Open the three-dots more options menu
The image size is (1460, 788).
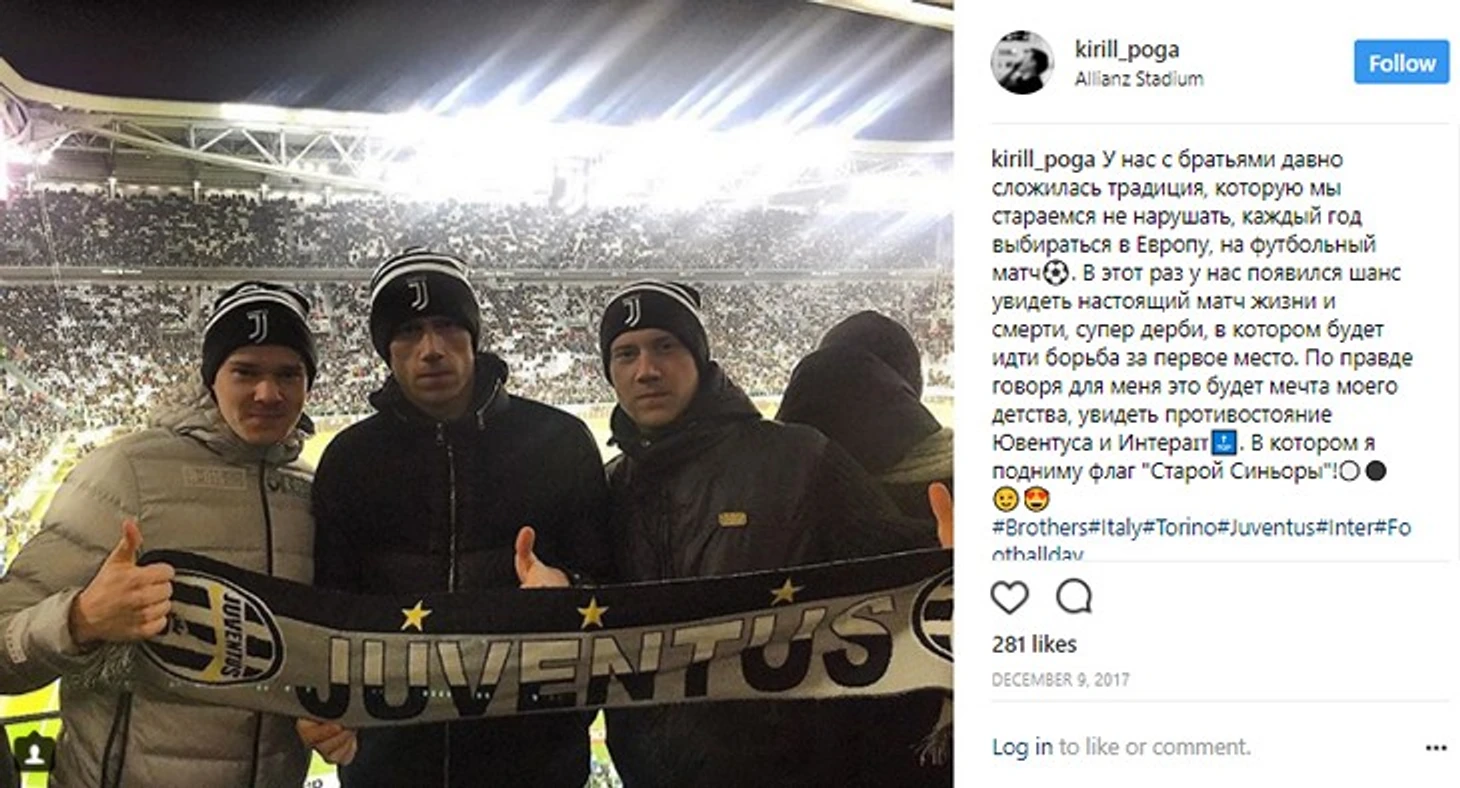point(1436,747)
